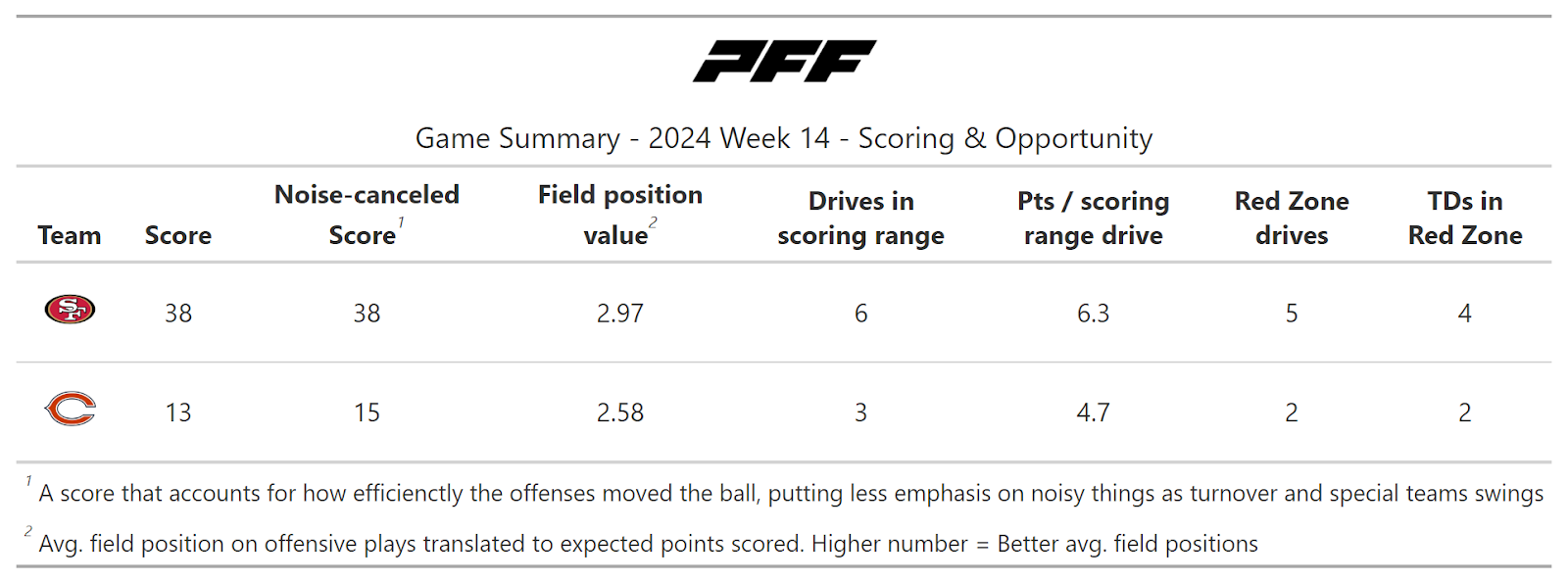Viewport: 1568px width, 581px height.
Task: Click the Noise-canceled Score column header
Action: (x=367, y=215)
